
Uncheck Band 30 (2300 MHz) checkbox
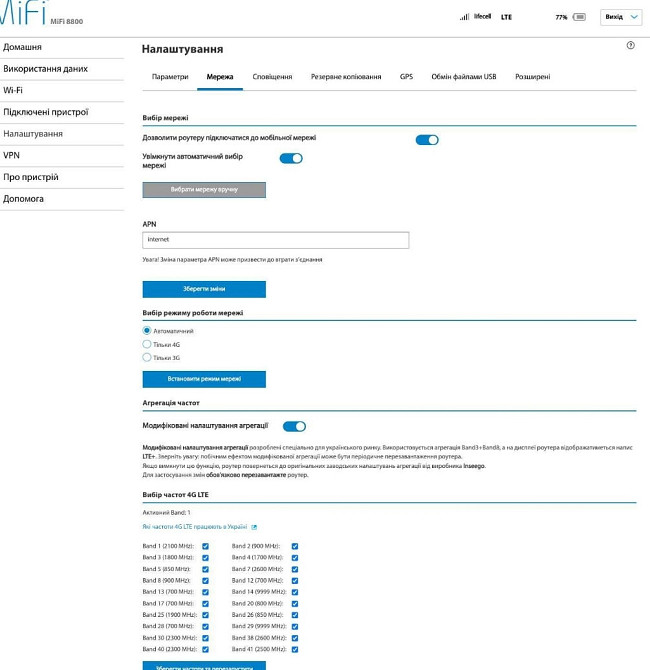point(206,638)
